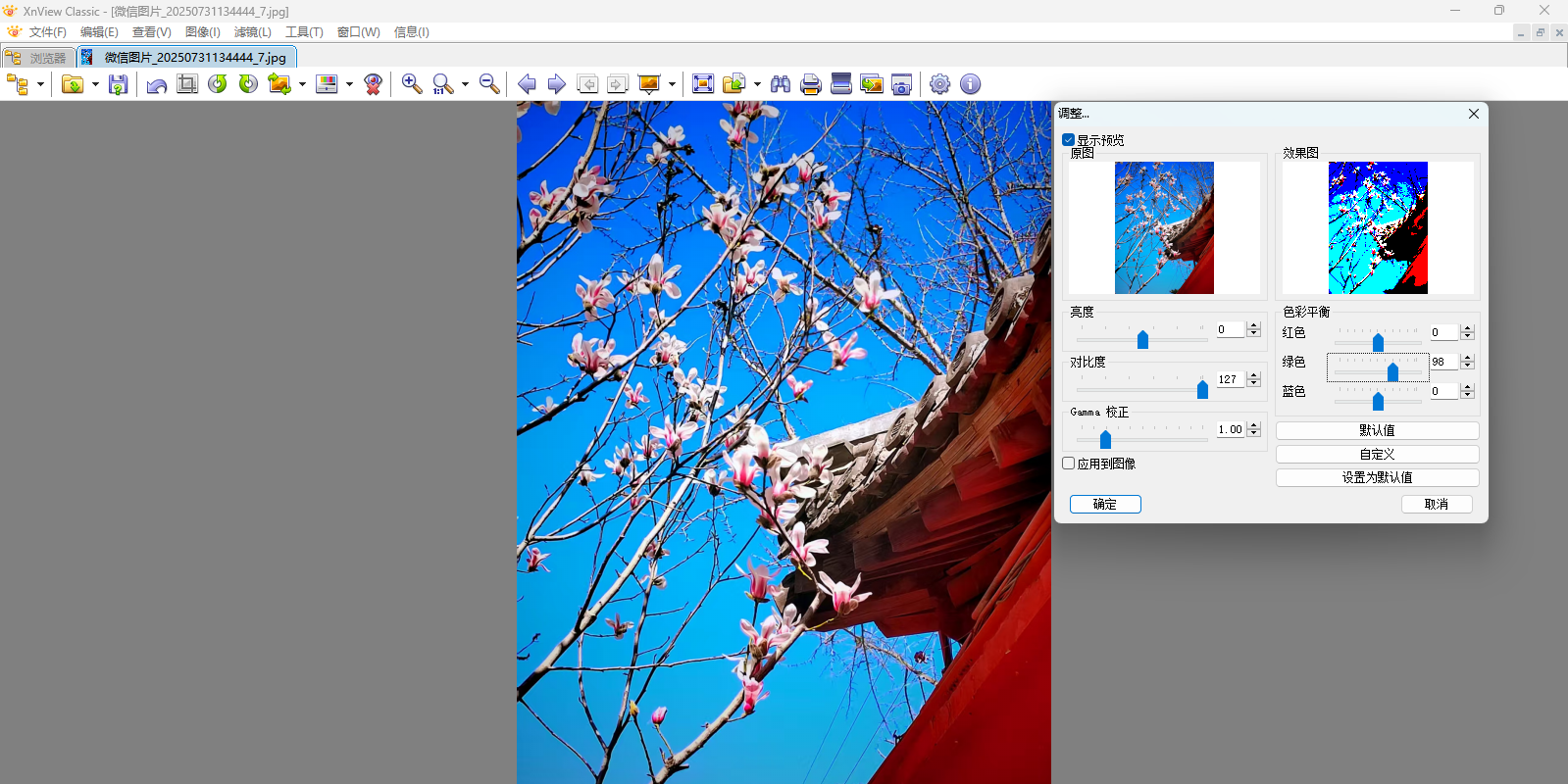The height and width of the screenshot is (784, 1568).
Task: Expand the slideshow dropdown arrow
Action: 672,85
